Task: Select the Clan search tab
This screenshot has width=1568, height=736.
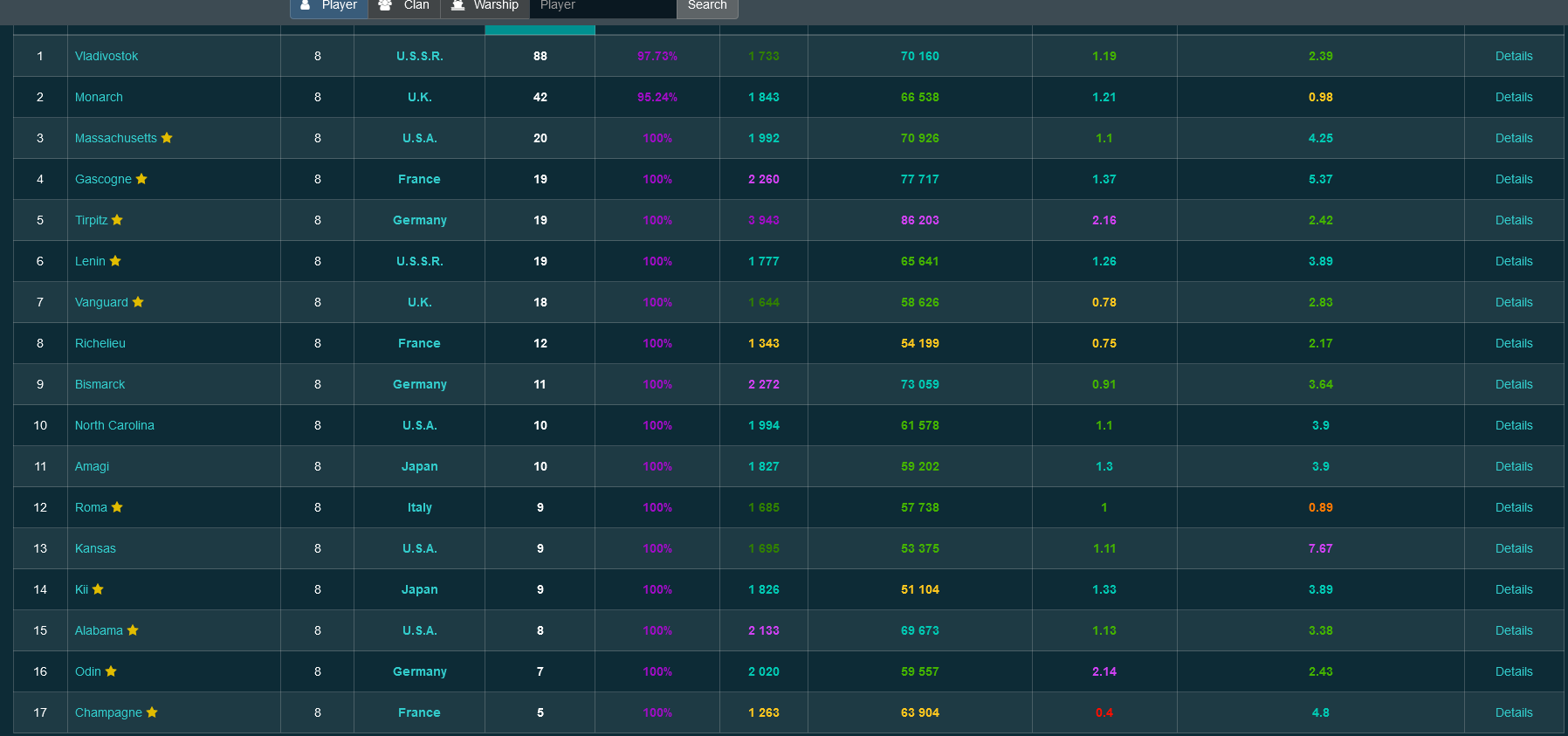Action: (x=404, y=6)
